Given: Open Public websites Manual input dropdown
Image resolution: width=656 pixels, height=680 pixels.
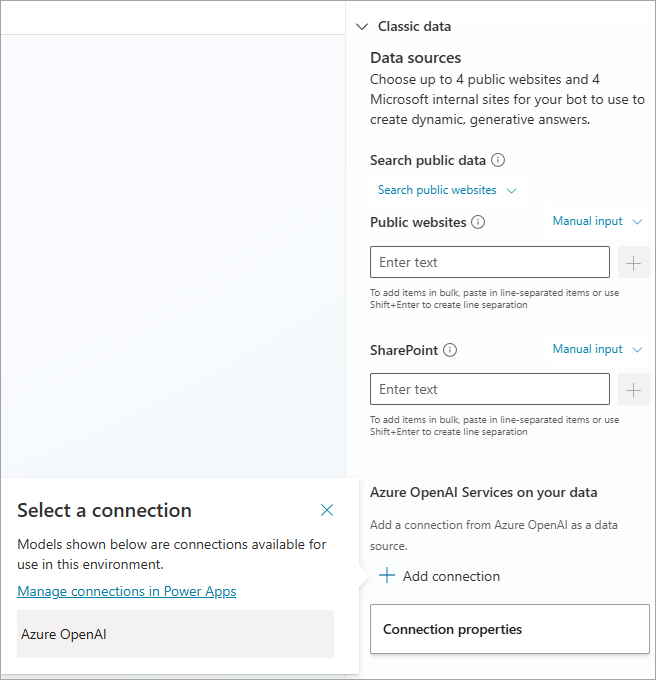Looking at the screenshot, I should click(x=597, y=221).
